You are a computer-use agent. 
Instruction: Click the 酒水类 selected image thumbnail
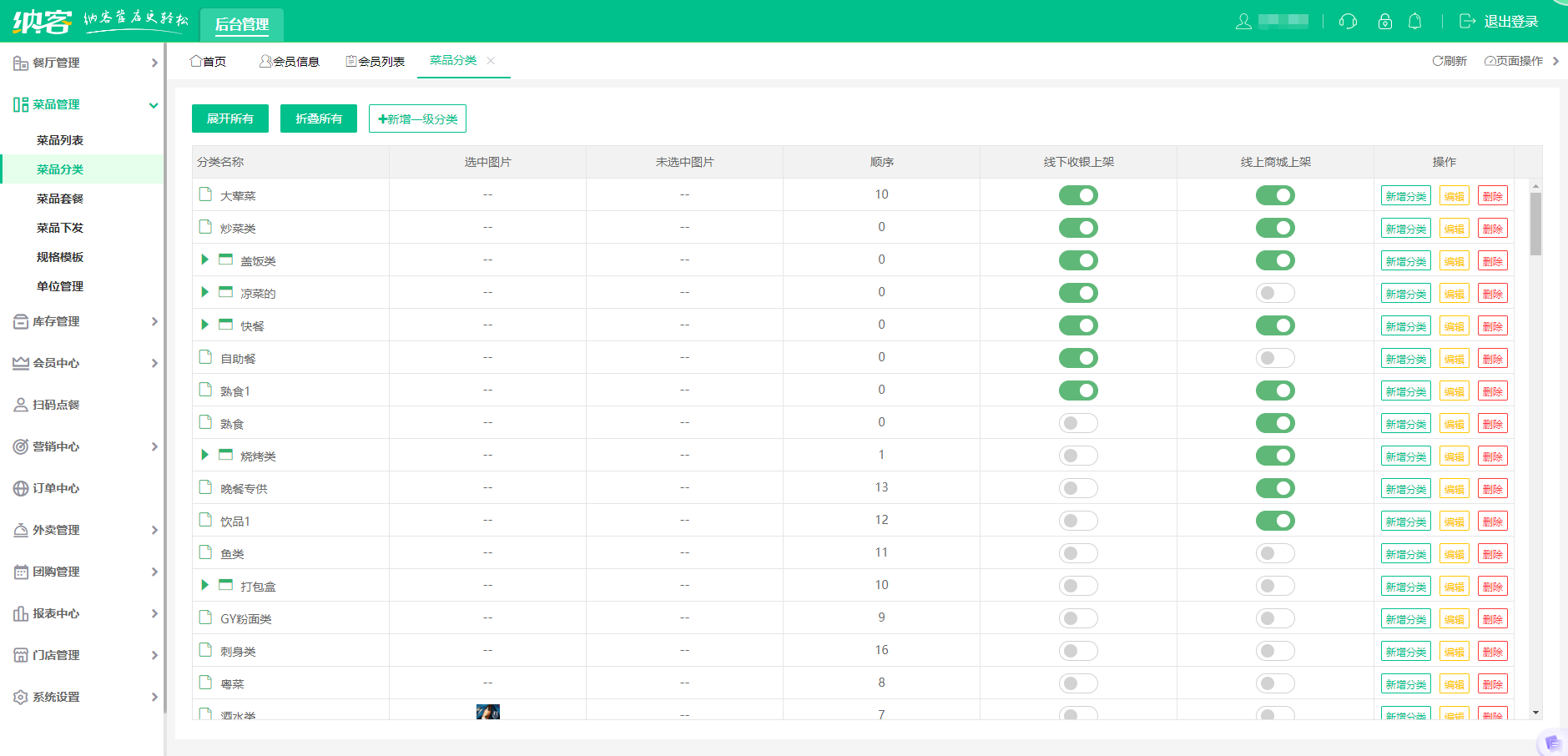click(x=487, y=712)
